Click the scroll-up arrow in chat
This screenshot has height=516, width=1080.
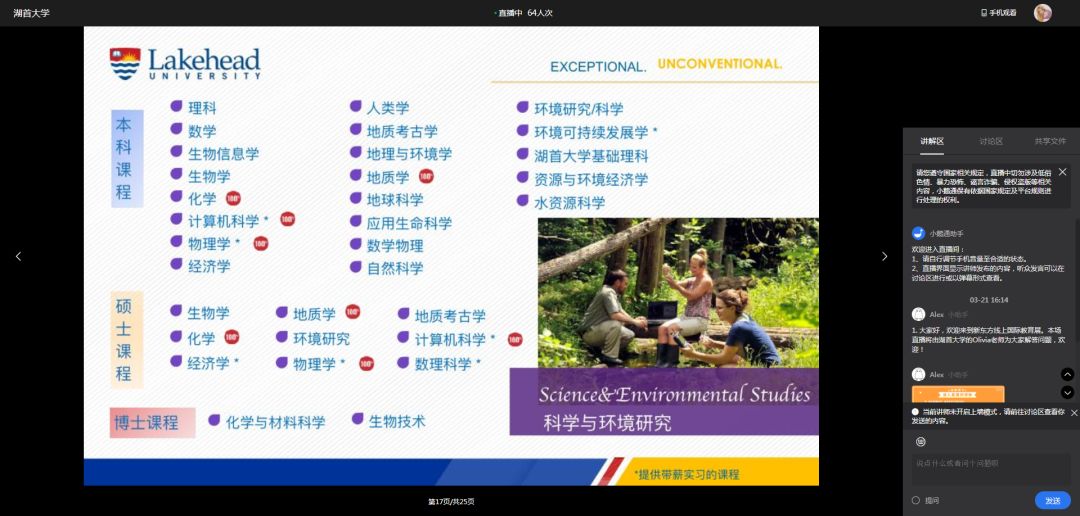[1067, 375]
